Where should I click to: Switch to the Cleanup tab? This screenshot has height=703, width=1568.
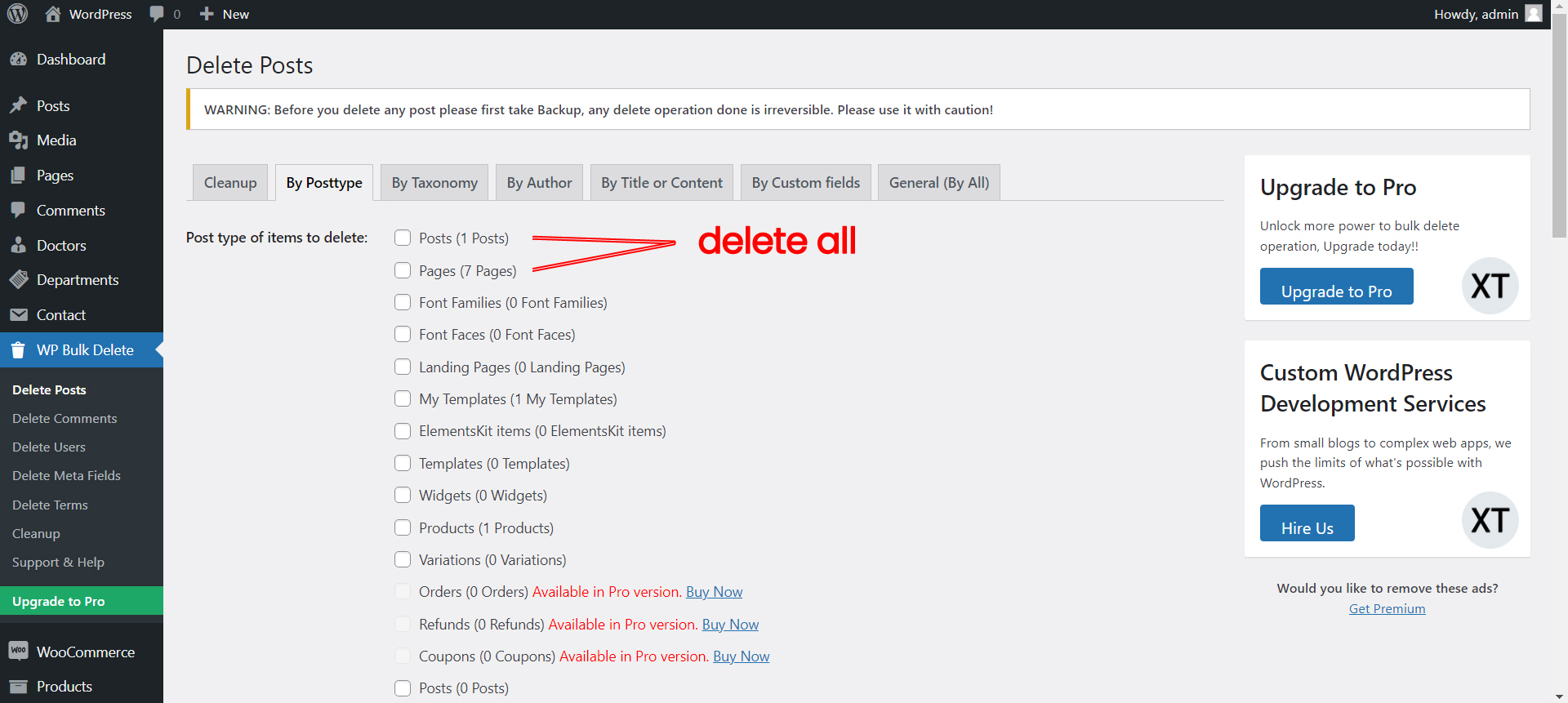tap(230, 183)
